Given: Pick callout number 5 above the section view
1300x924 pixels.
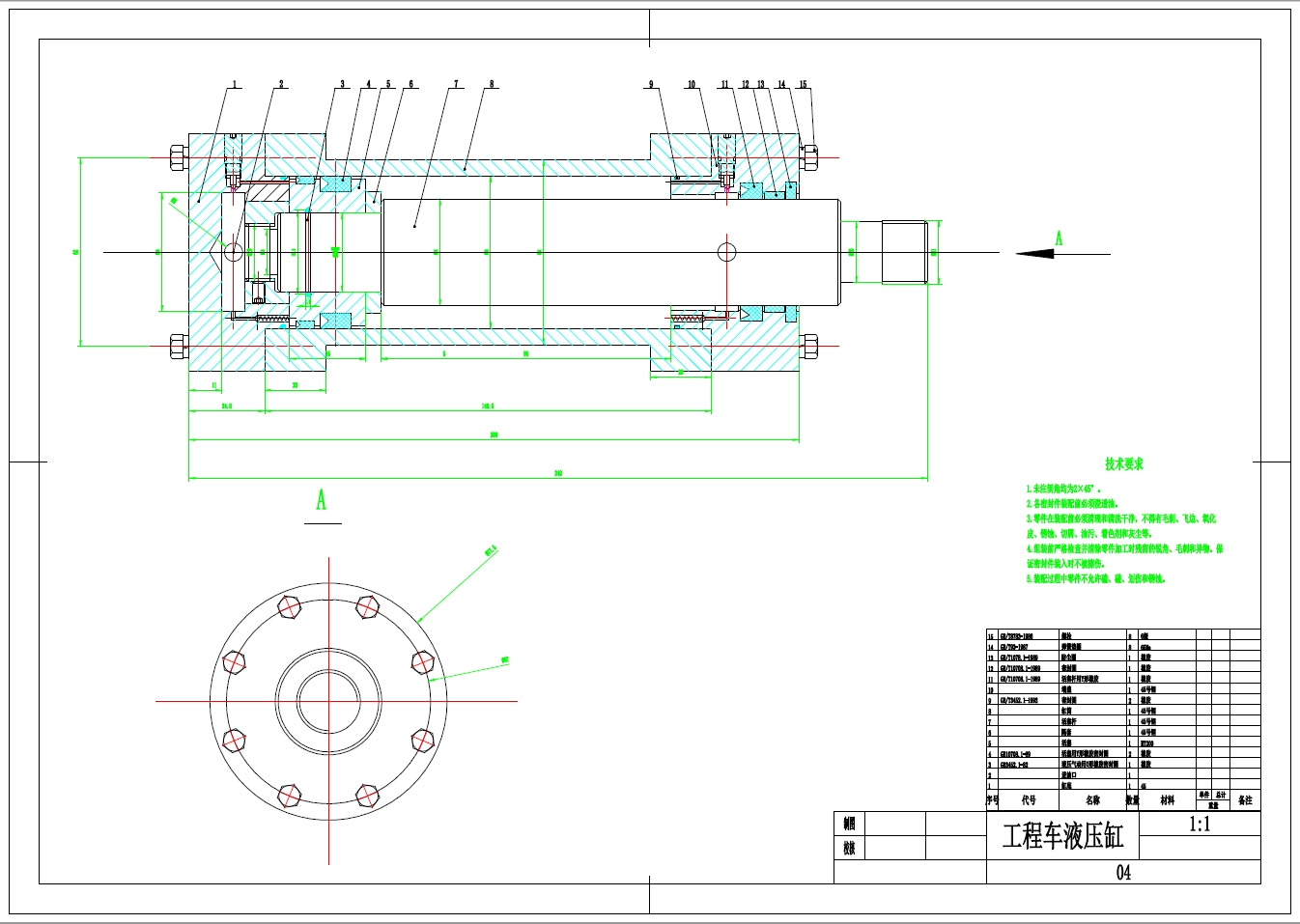Looking at the screenshot, I should (x=389, y=84).
